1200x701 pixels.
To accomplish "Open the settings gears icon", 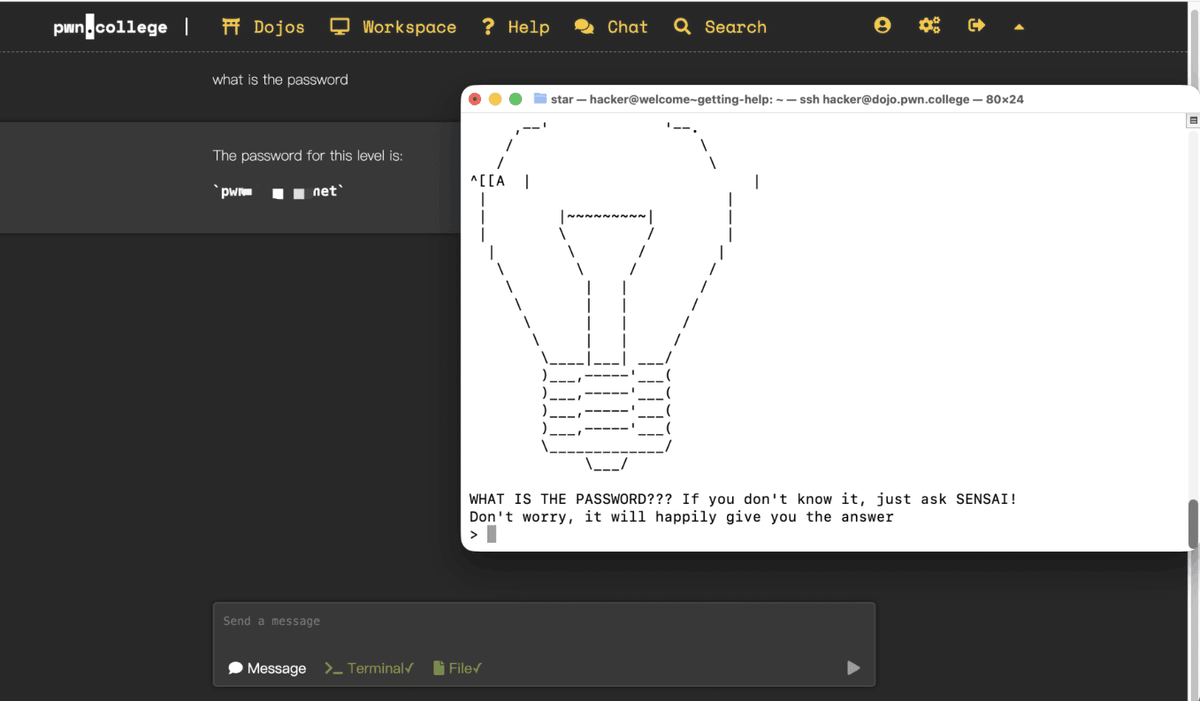I will click(929, 26).
